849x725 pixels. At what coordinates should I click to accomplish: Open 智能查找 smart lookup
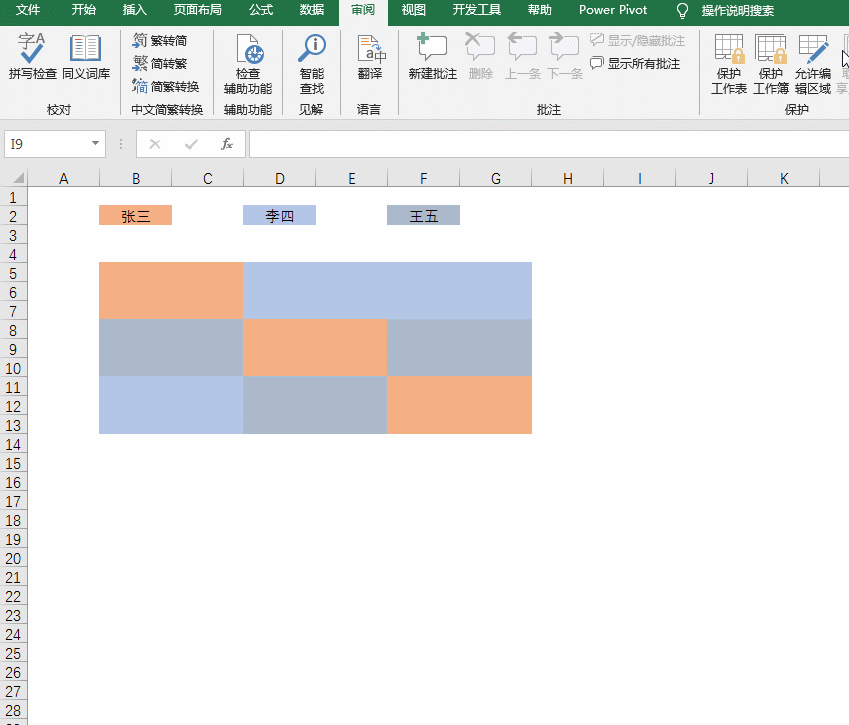[x=312, y=64]
